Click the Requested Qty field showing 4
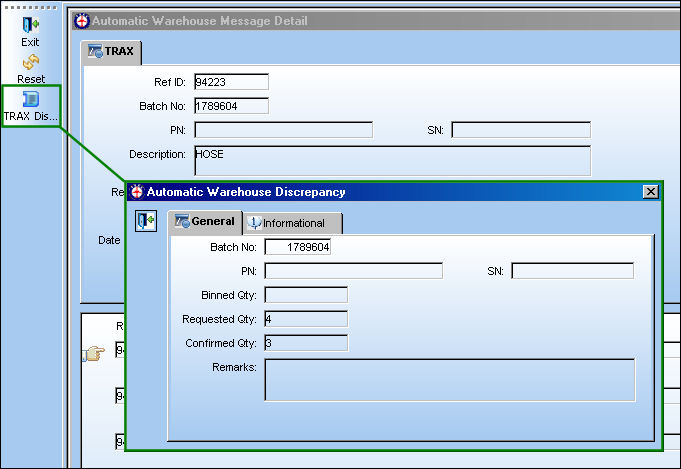 [306, 319]
